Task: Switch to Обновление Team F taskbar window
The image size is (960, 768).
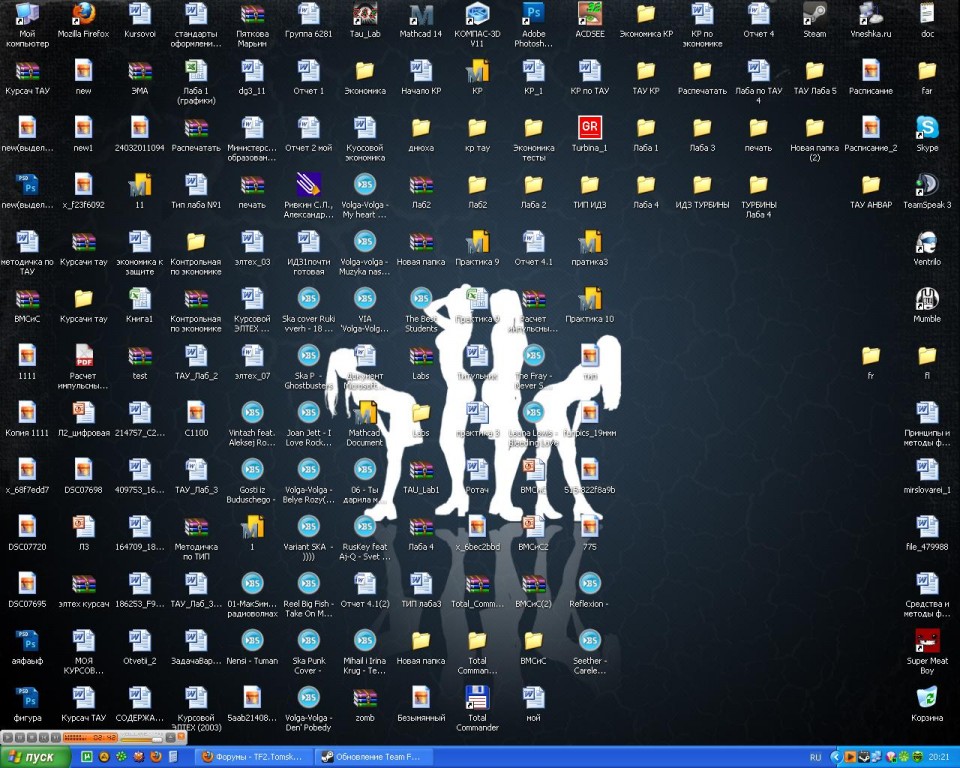Action: click(x=373, y=757)
